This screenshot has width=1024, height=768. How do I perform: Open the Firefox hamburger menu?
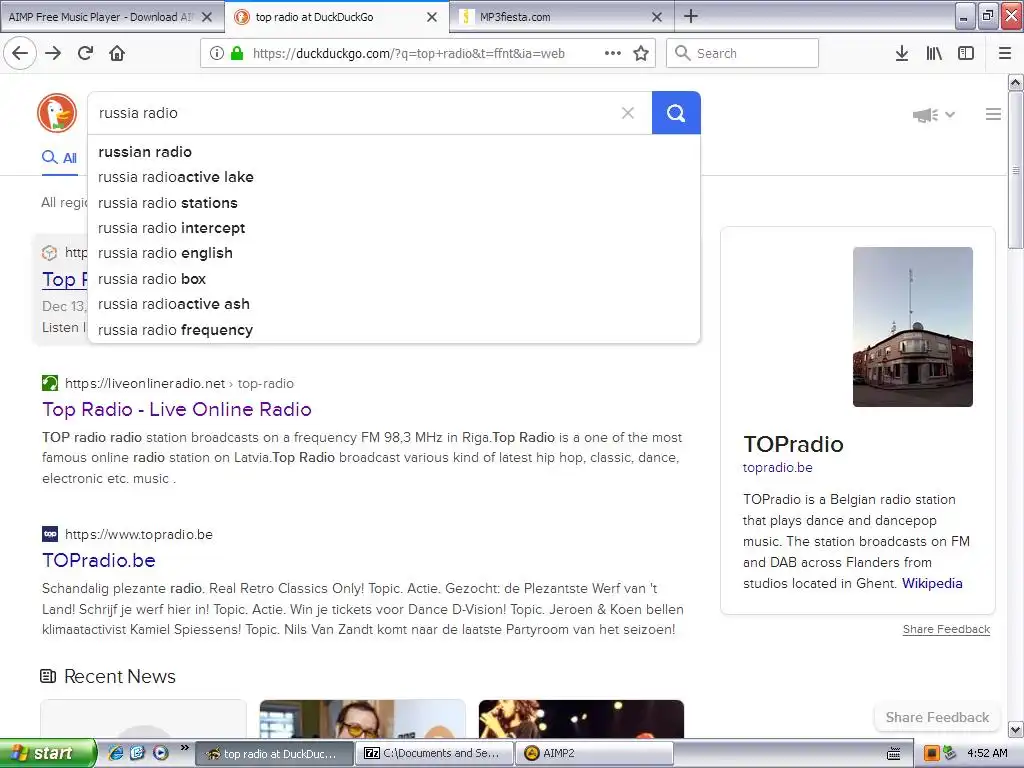pyautogui.click(x=1005, y=54)
